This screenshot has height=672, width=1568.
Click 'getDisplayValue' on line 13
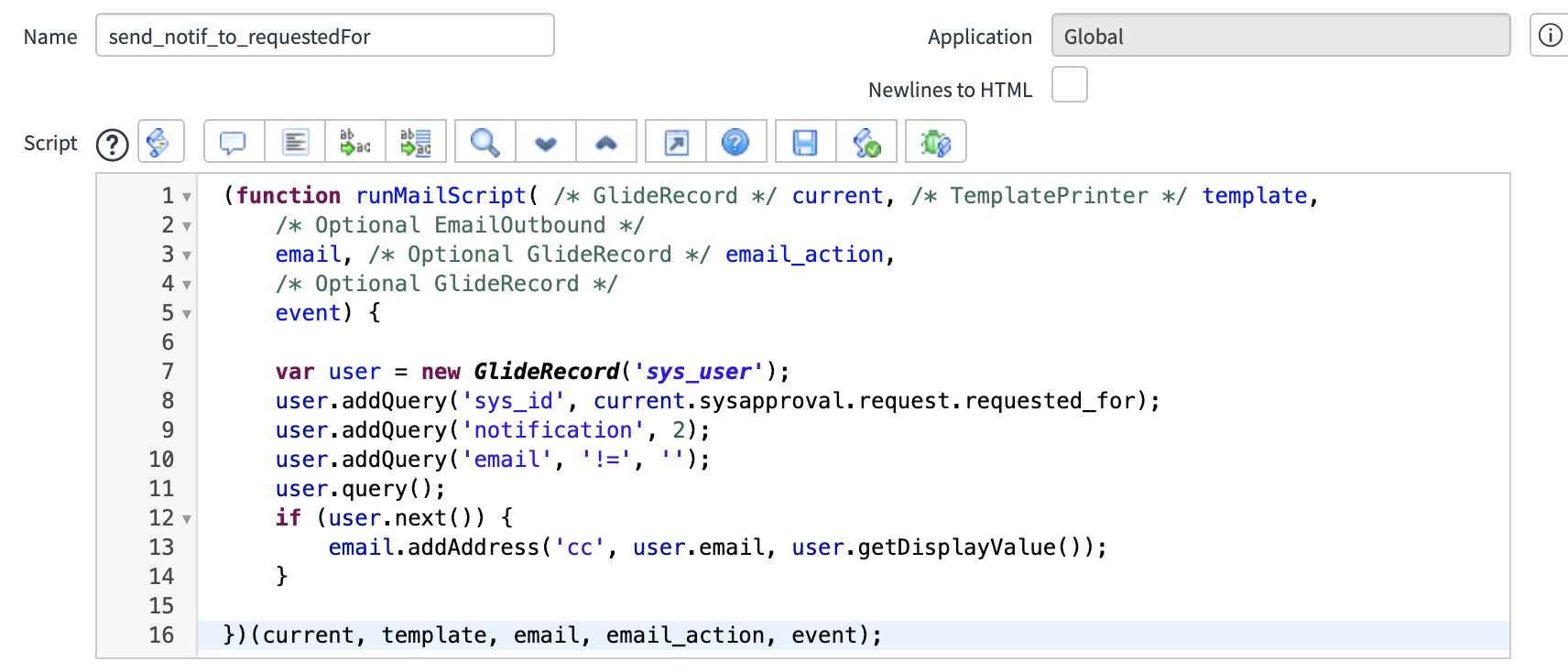(x=956, y=547)
